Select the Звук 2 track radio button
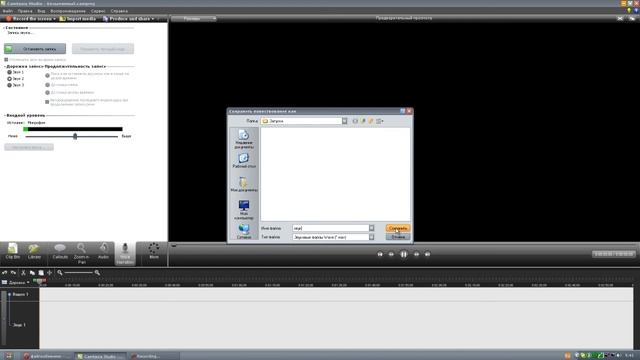The width and height of the screenshot is (640, 360). point(9,78)
